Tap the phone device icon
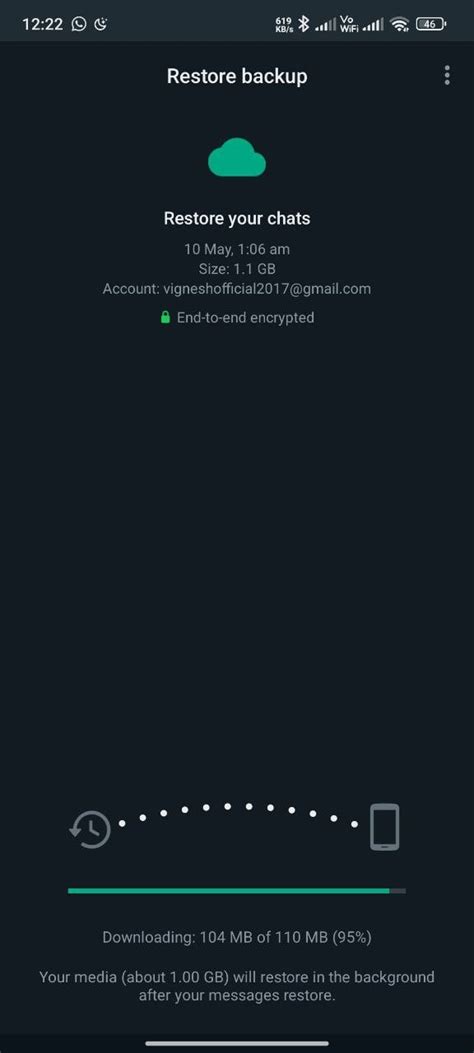 [x=385, y=827]
